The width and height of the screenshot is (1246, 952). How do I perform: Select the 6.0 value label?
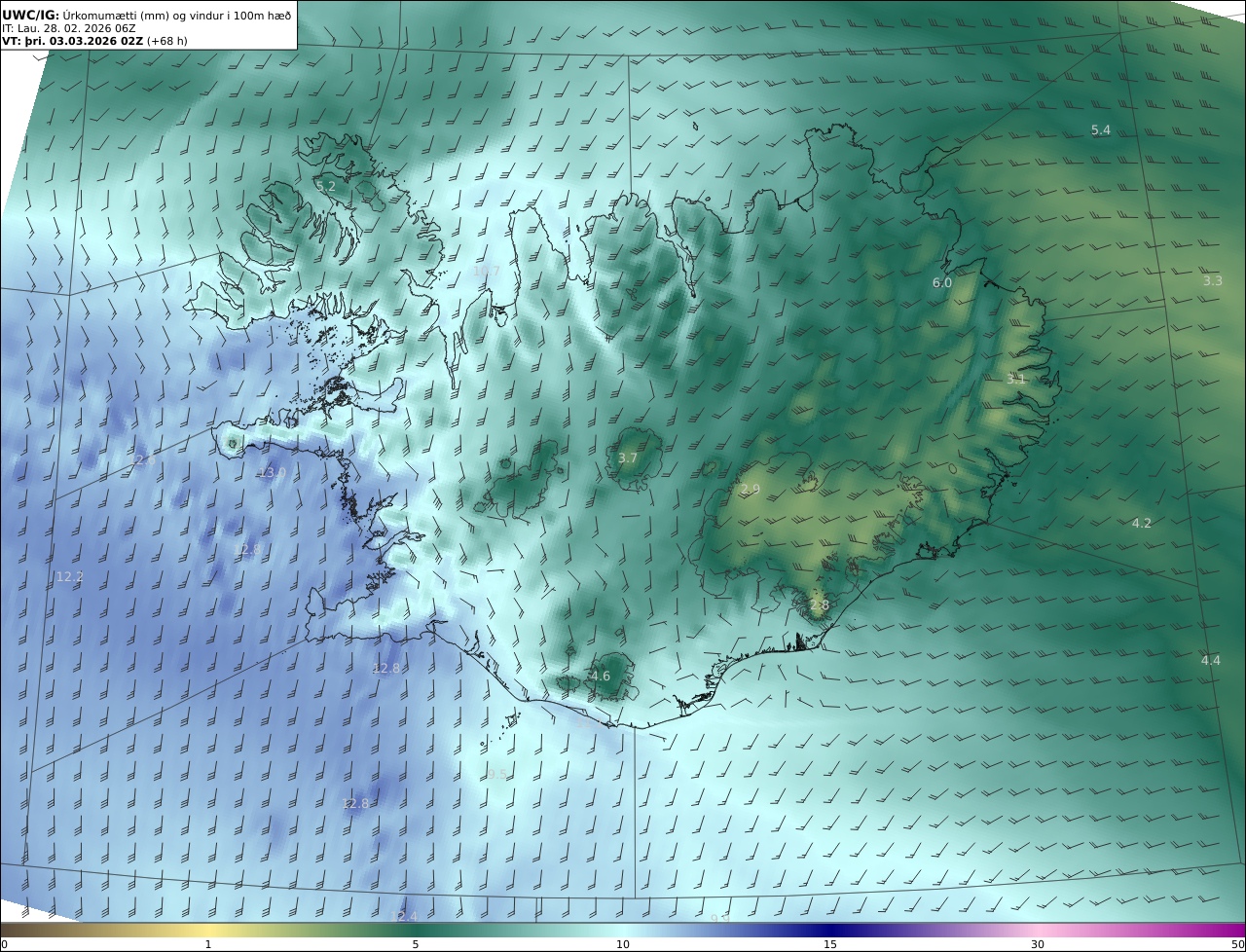[x=941, y=282]
